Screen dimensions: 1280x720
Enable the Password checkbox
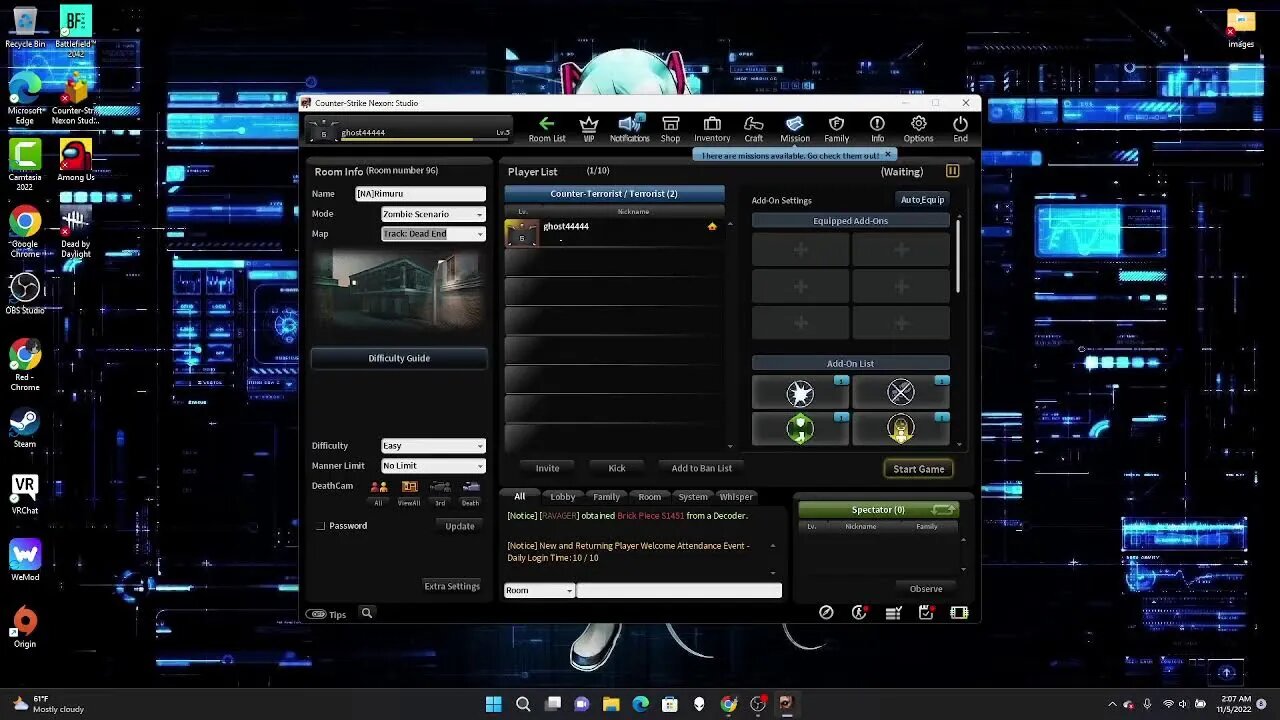(321, 526)
